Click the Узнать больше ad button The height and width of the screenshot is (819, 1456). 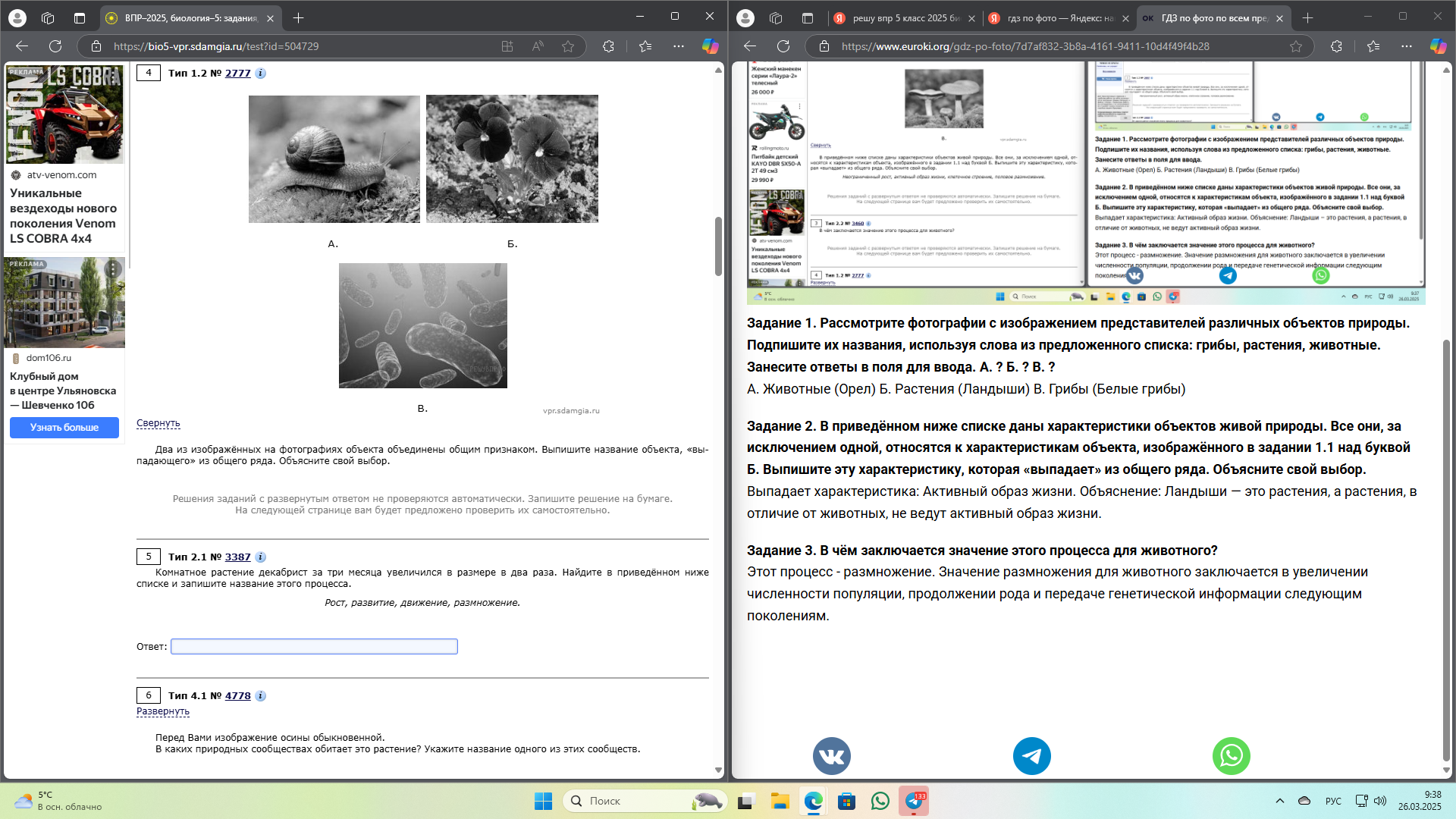pos(64,428)
